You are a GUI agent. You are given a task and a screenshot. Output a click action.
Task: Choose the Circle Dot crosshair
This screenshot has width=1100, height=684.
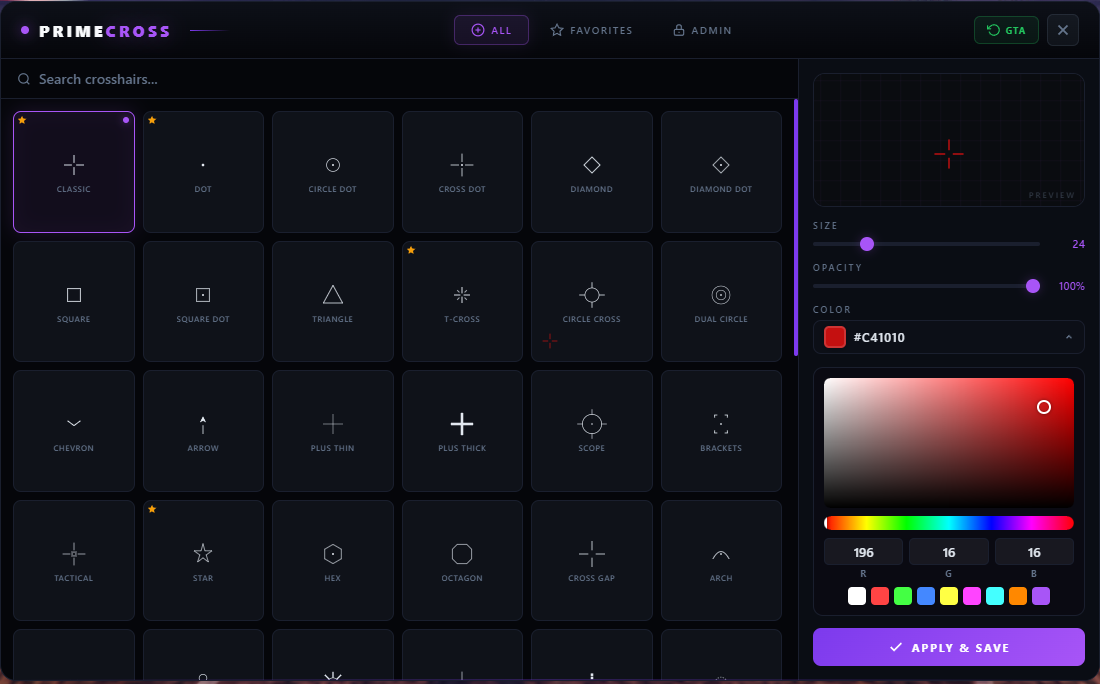(x=332, y=171)
